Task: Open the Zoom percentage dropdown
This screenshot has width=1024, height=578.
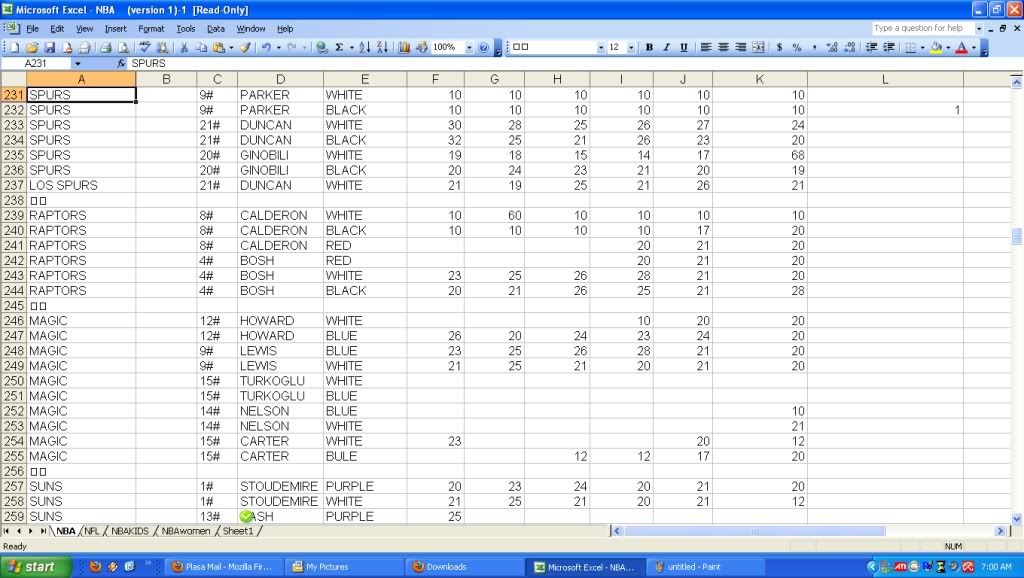Action: (469, 47)
